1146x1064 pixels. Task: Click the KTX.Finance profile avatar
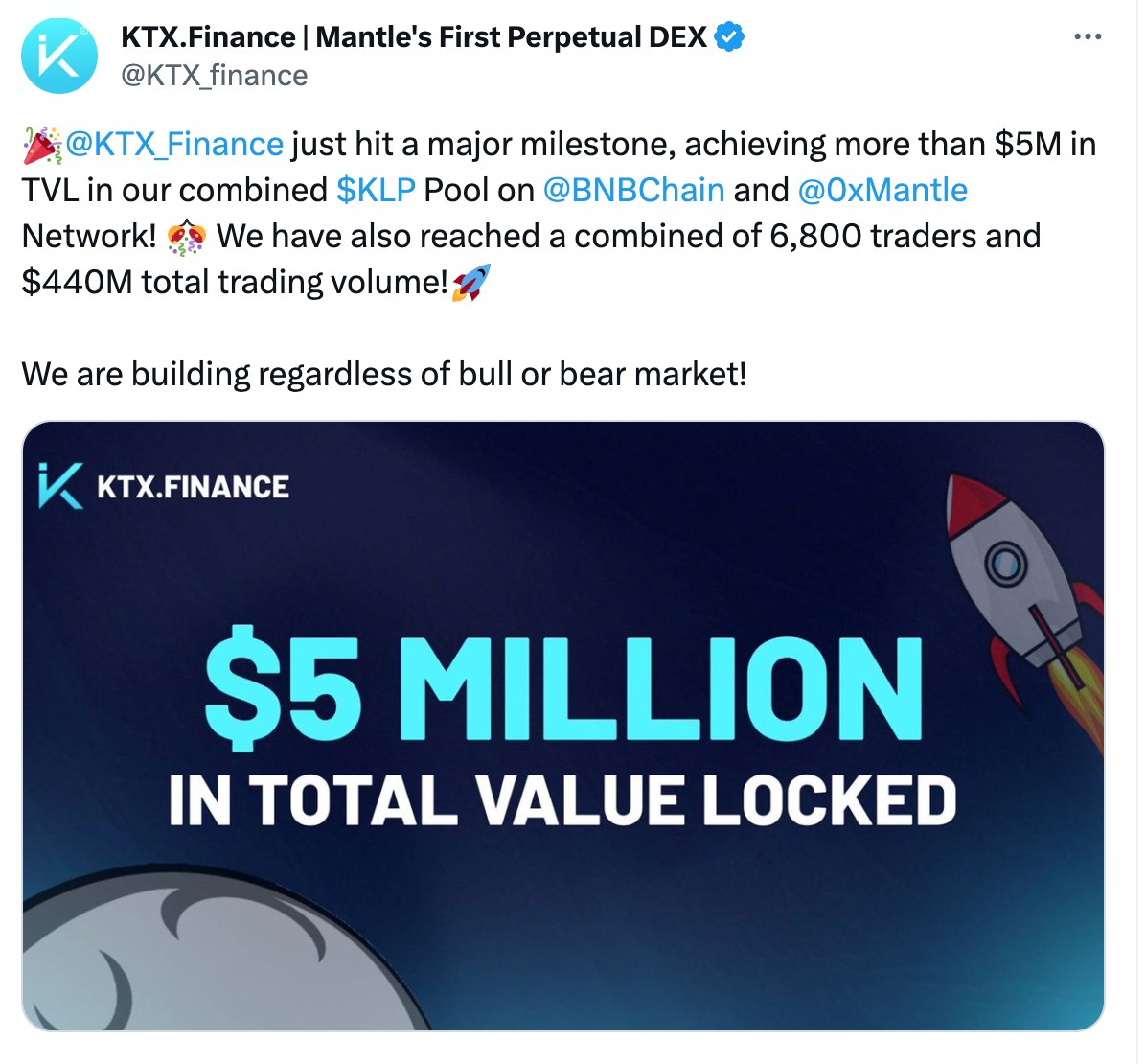[57, 56]
